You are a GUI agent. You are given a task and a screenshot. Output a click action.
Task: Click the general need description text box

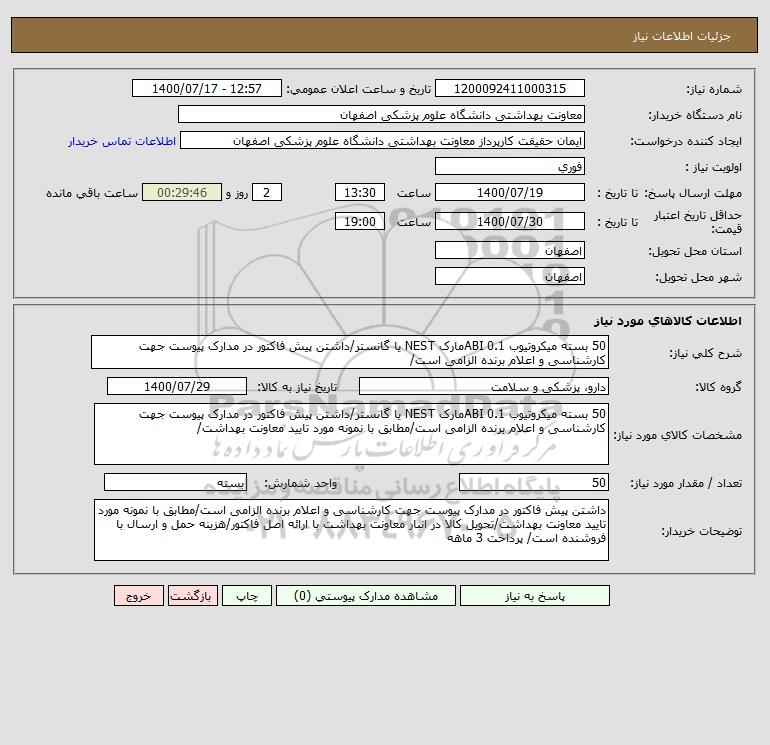(x=350, y=353)
